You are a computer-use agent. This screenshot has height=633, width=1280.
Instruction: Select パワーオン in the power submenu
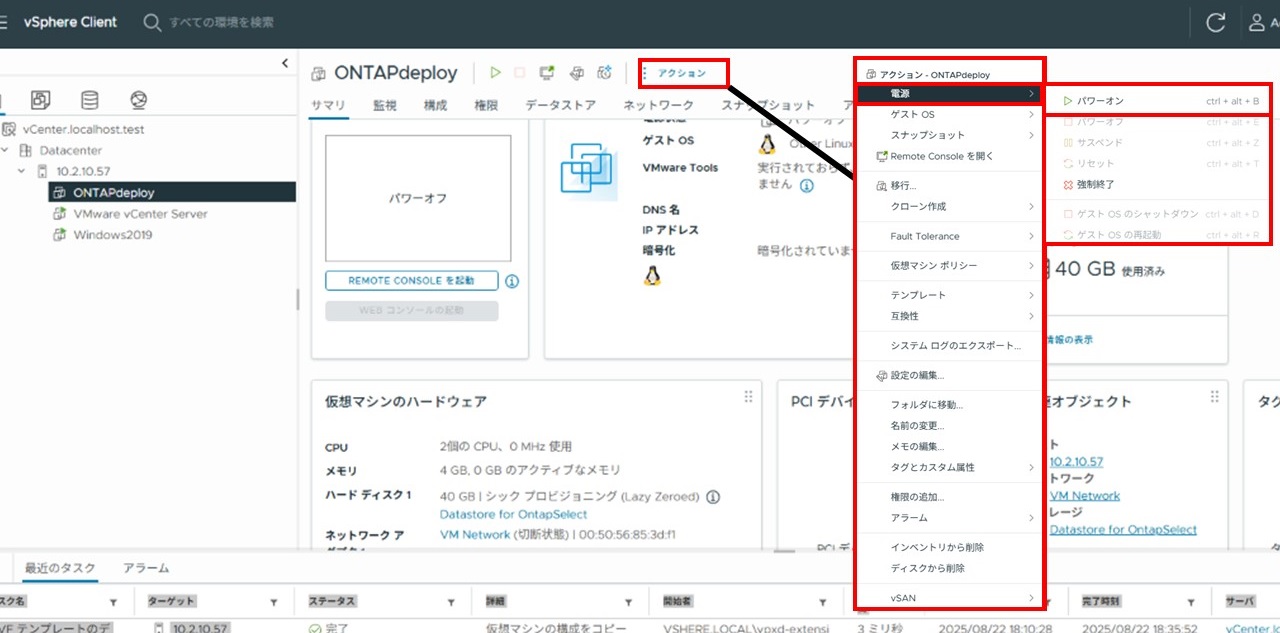1100,101
